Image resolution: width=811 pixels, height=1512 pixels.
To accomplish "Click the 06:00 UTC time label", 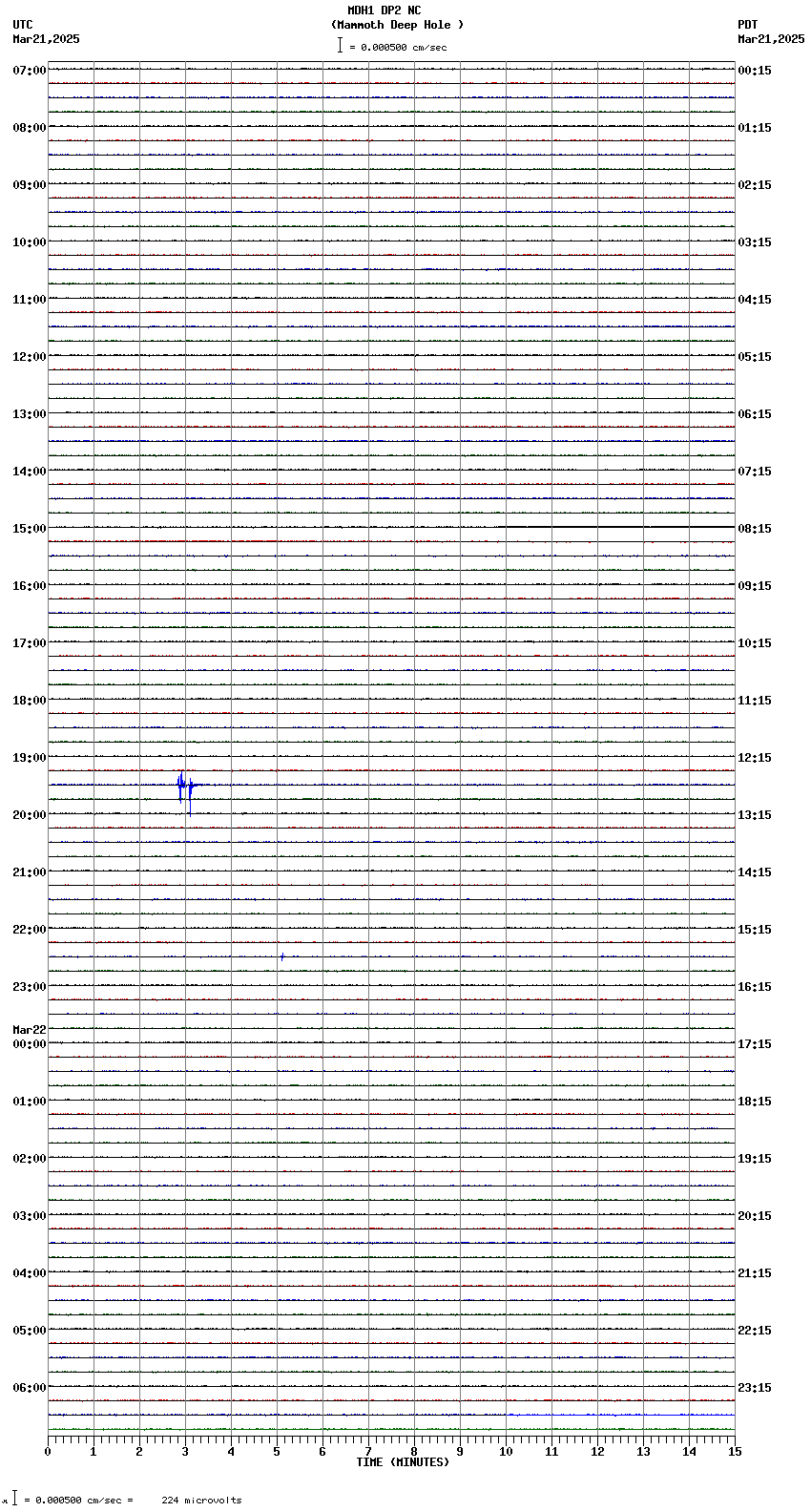I will [x=30, y=1388].
